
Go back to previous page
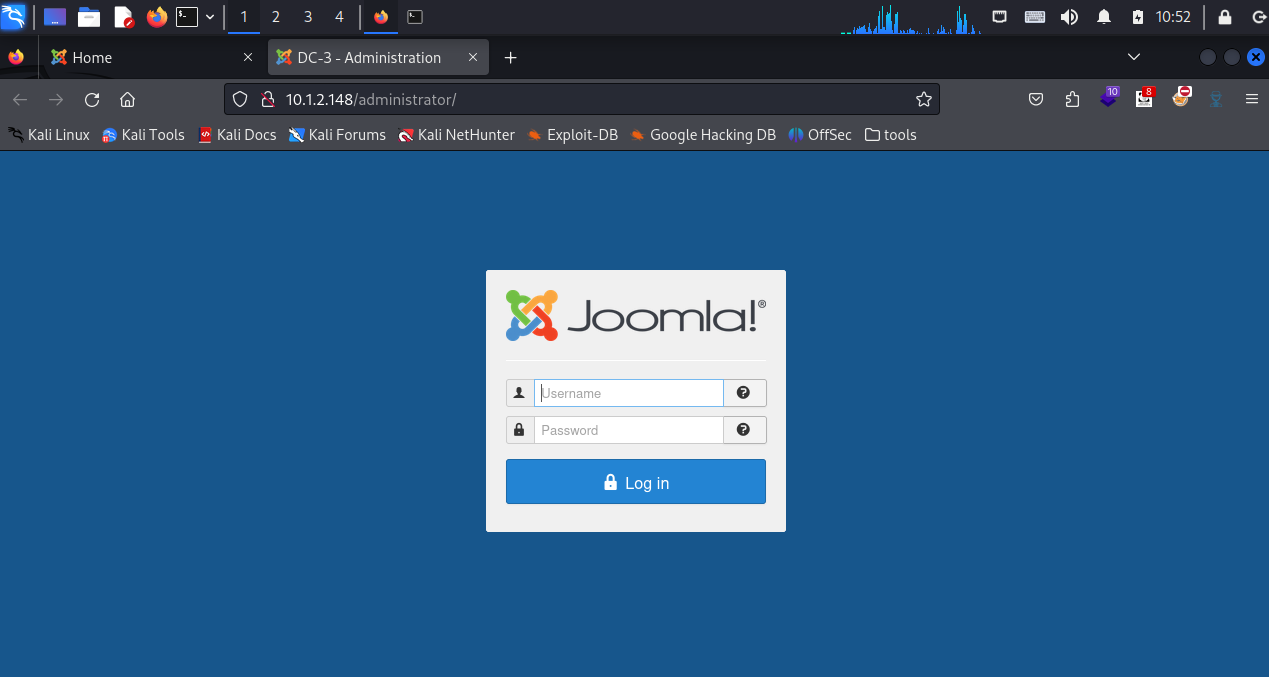point(20,99)
